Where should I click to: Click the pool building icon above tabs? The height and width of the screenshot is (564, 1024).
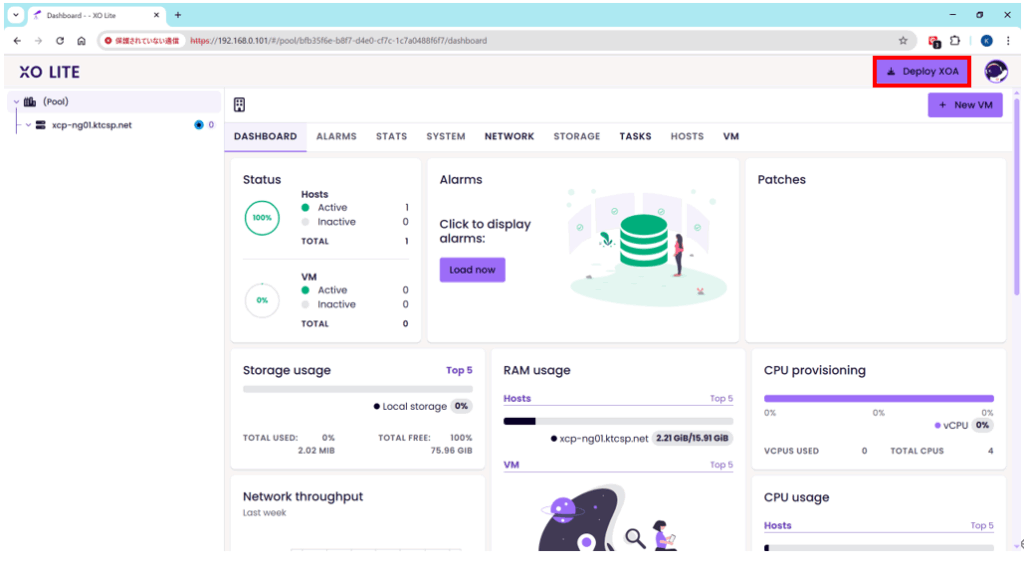point(240,105)
